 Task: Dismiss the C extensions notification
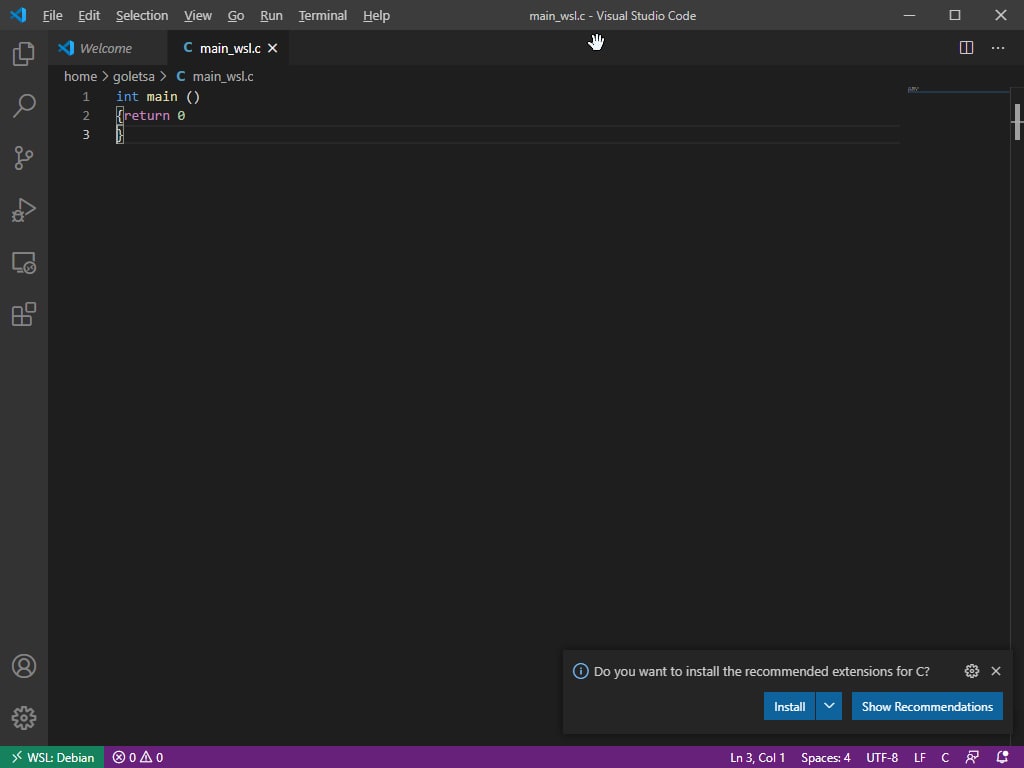coord(996,671)
